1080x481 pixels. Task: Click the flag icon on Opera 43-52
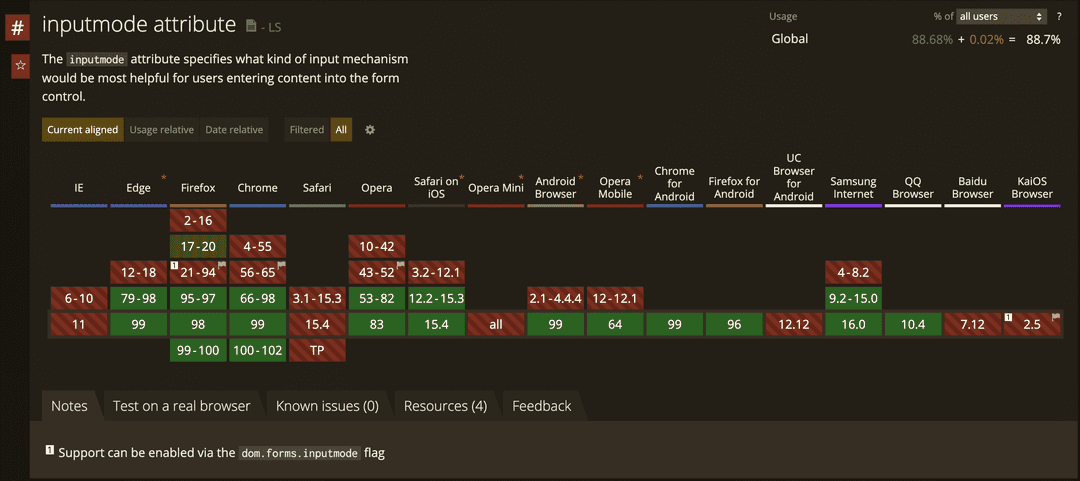coord(400,265)
